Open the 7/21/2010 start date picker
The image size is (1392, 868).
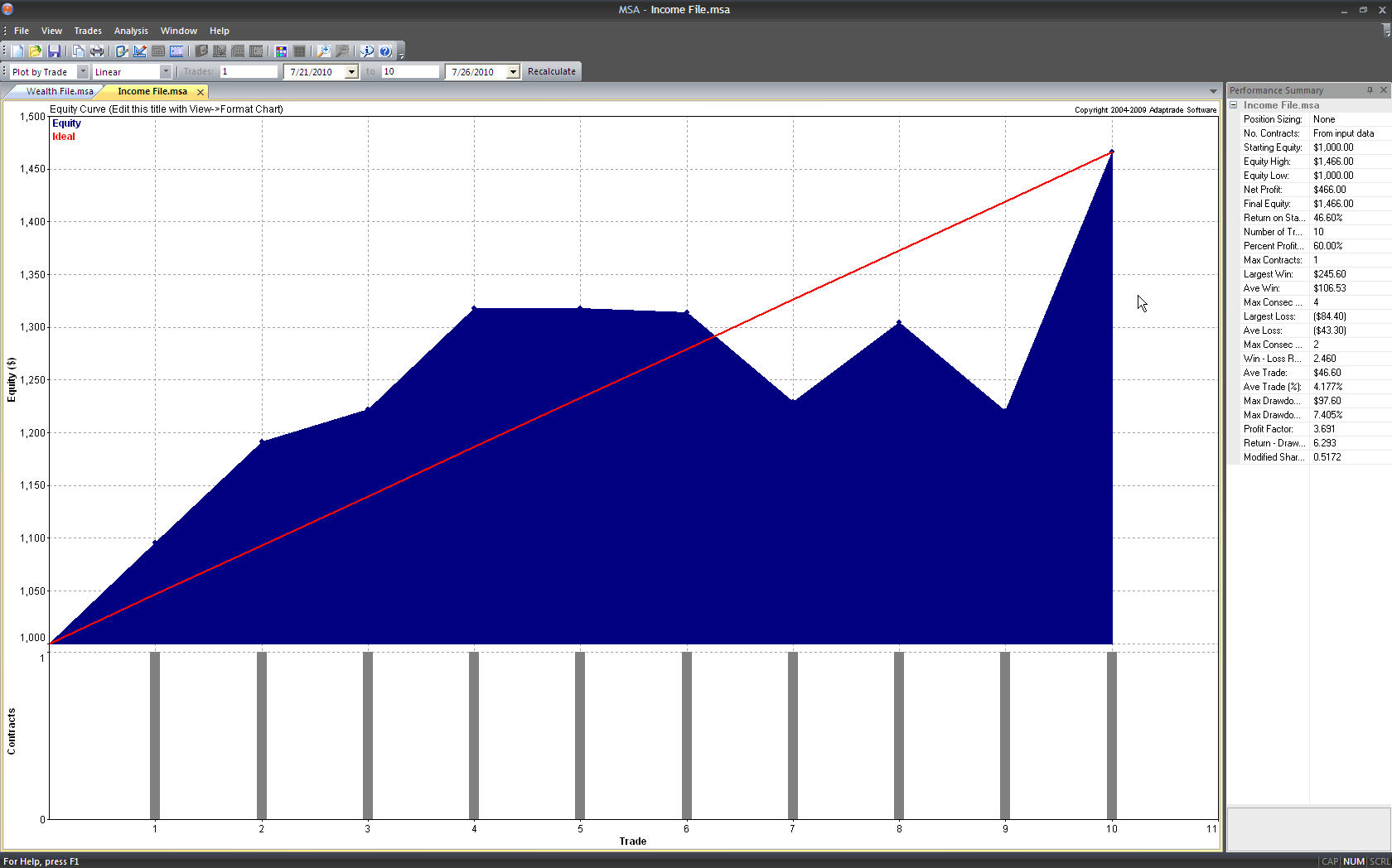351,72
